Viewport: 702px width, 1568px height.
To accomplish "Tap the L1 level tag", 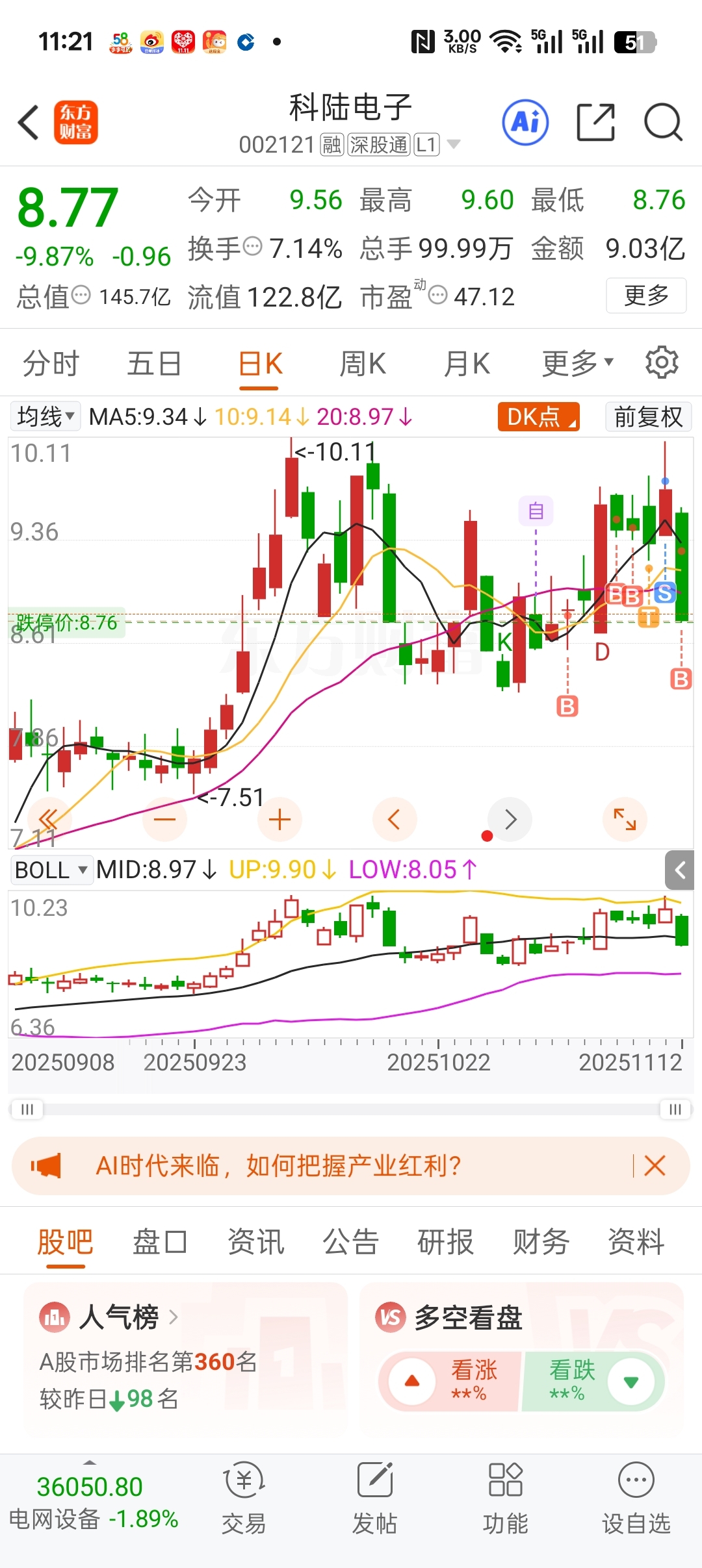I will tap(426, 145).
